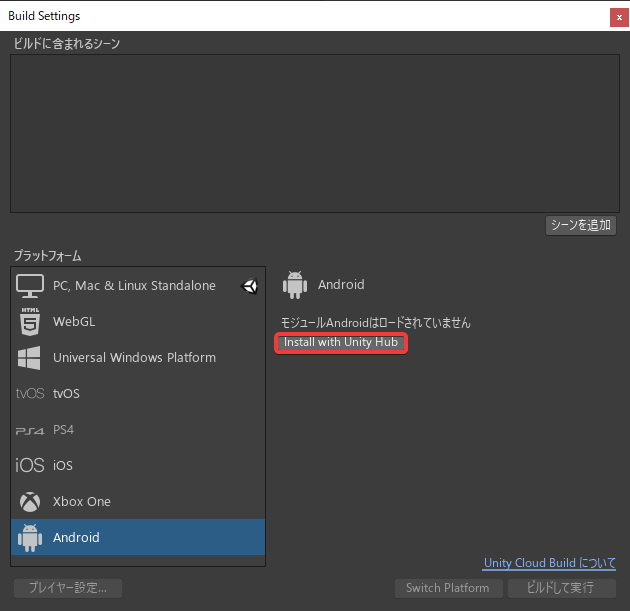Image resolution: width=630 pixels, height=611 pixels.
Task: Click the Build Settings window title
Action: pos(44,16)
